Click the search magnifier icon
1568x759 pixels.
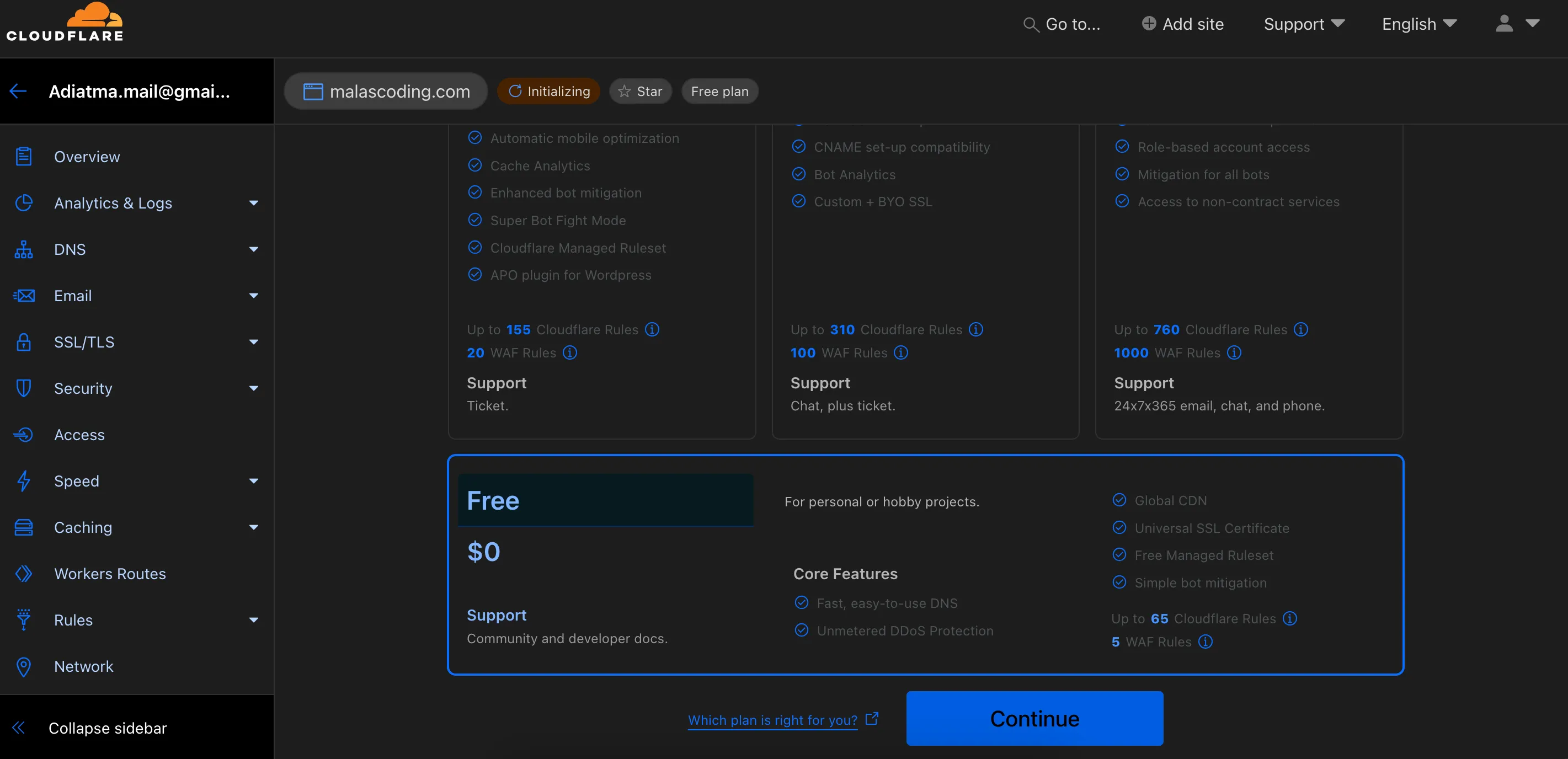(x=1031, y=24)
